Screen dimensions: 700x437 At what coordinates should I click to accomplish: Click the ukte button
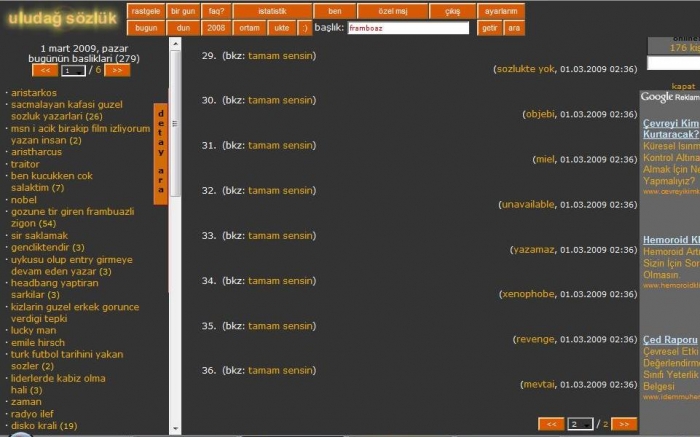(282, 28)
